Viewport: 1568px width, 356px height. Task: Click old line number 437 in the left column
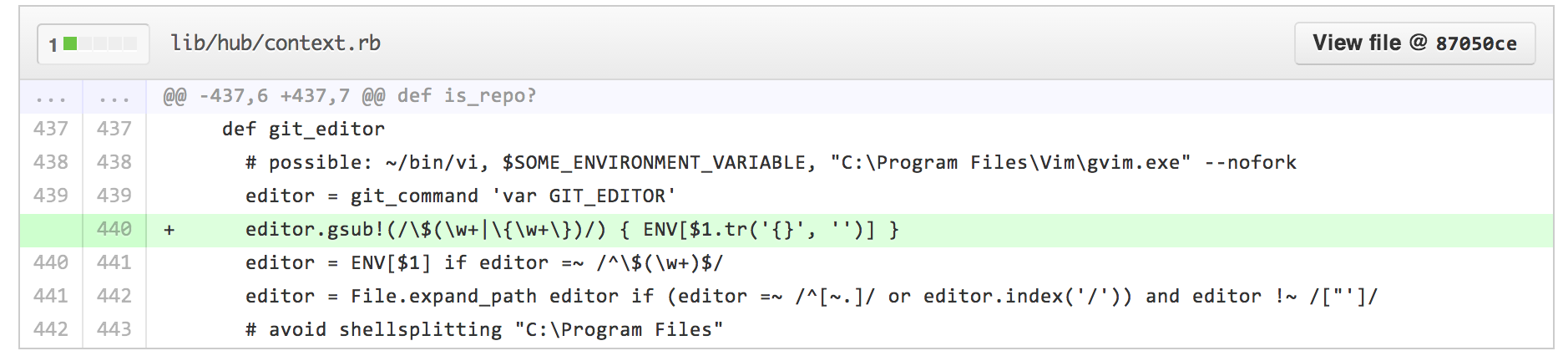pyautogui.click(x=51, y=129)
